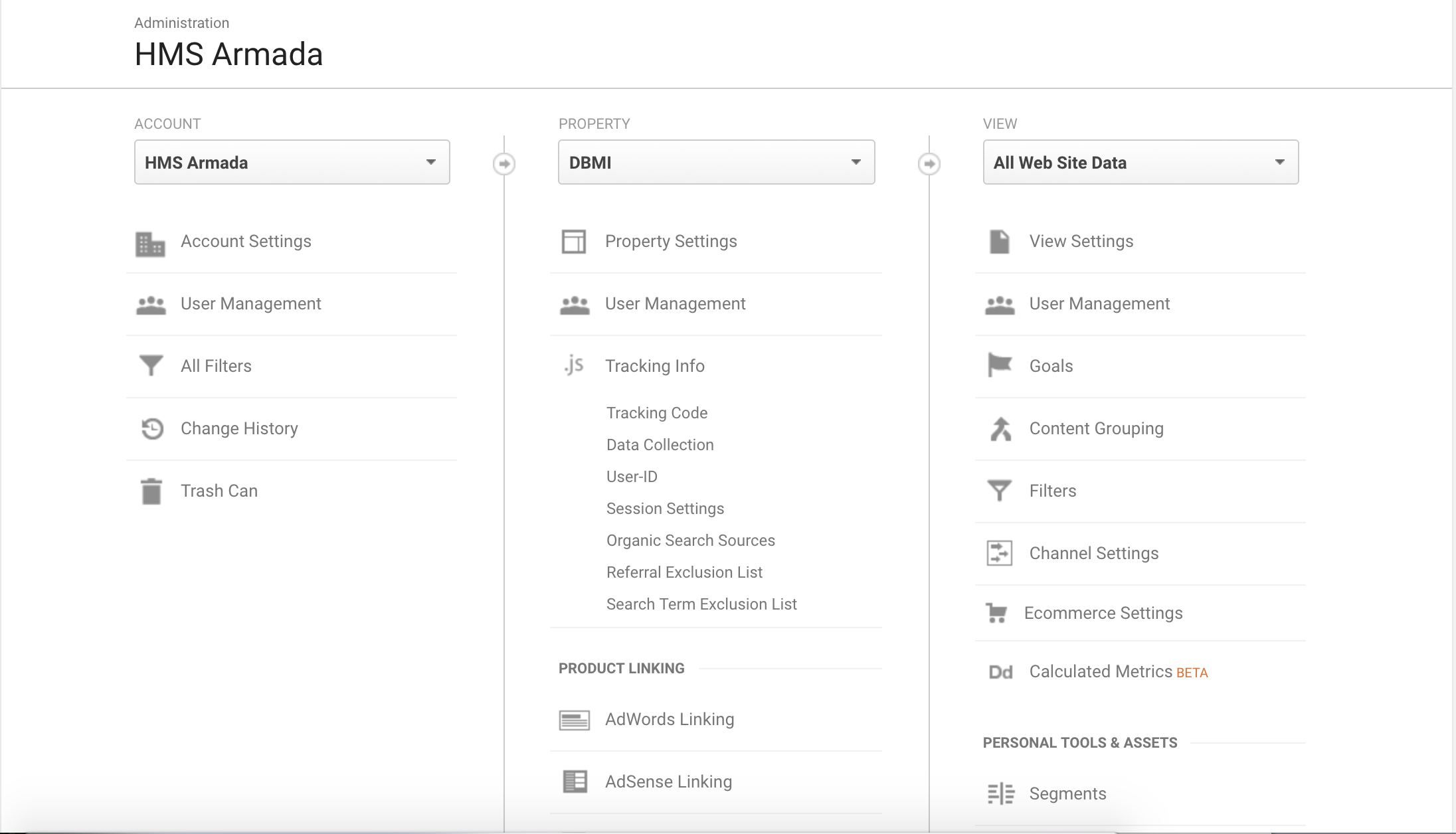The height and width of the screenshot is (834, 1456).
Task: Open the Trash Can
Action: 219,491
